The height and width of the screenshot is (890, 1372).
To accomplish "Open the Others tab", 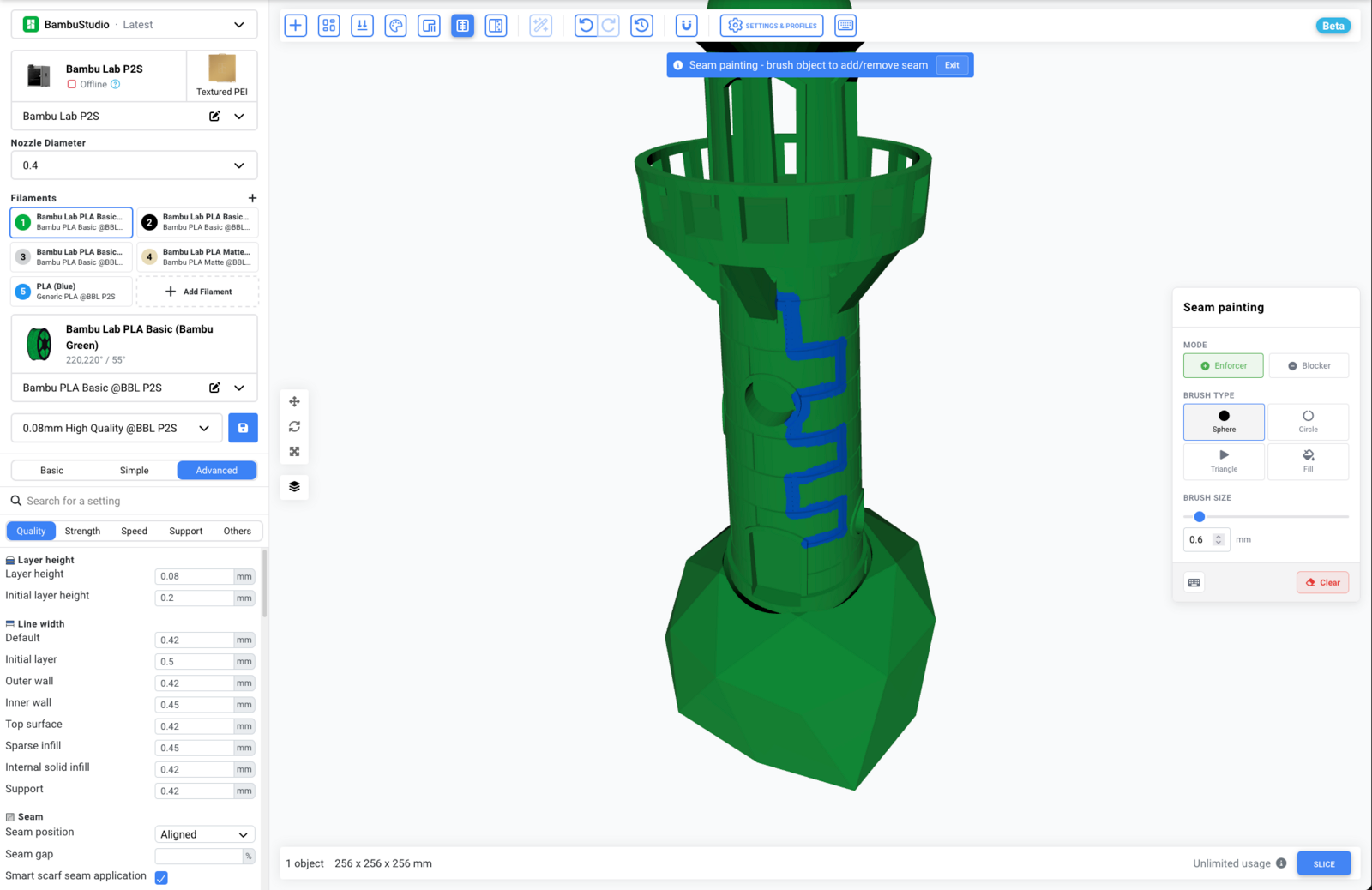I will coord(238,531).
